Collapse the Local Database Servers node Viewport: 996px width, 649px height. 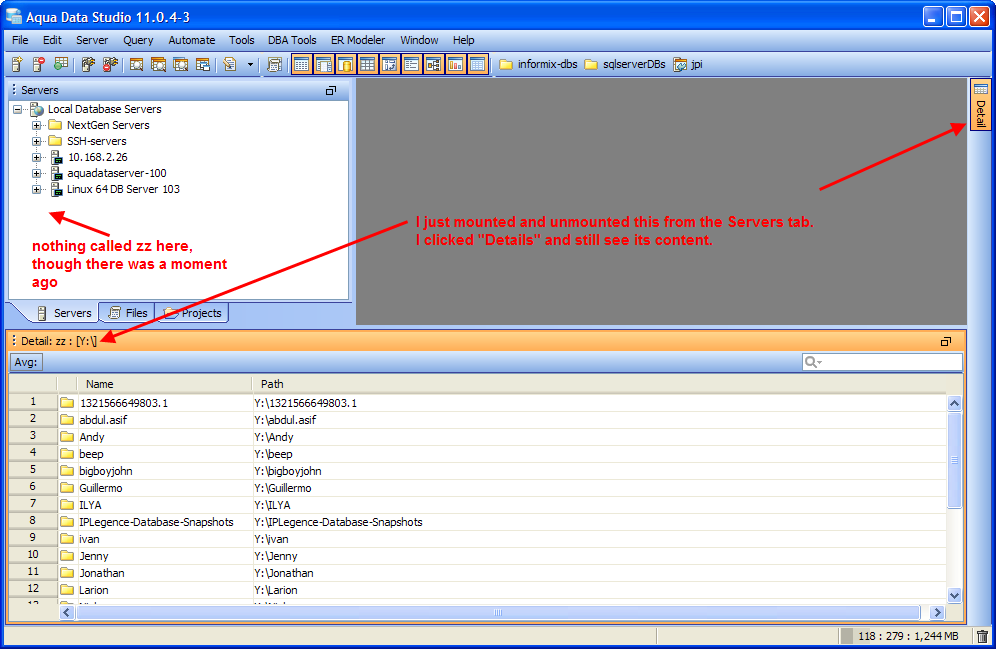point(17,109)
